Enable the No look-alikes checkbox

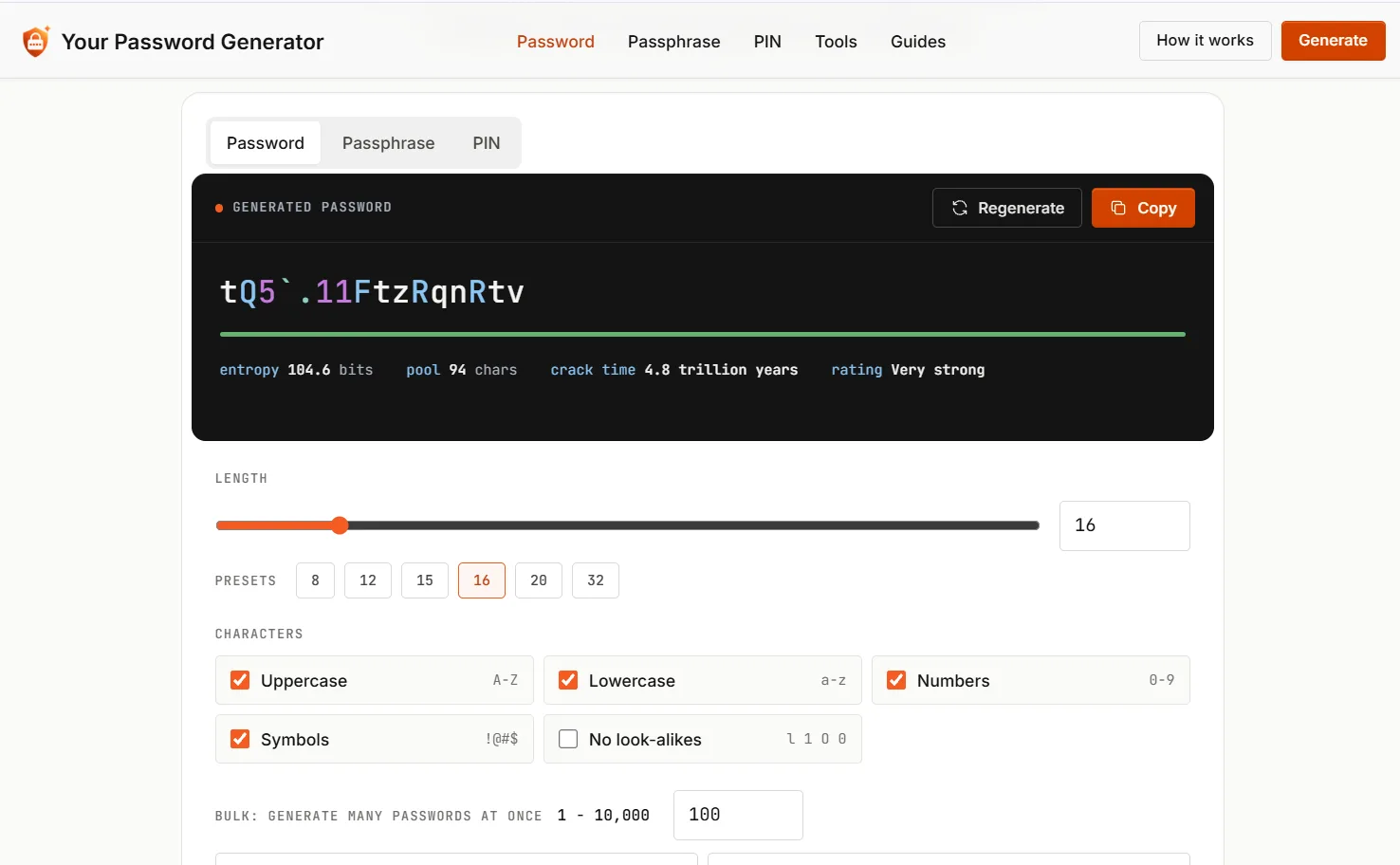click(x=568, y=739)
